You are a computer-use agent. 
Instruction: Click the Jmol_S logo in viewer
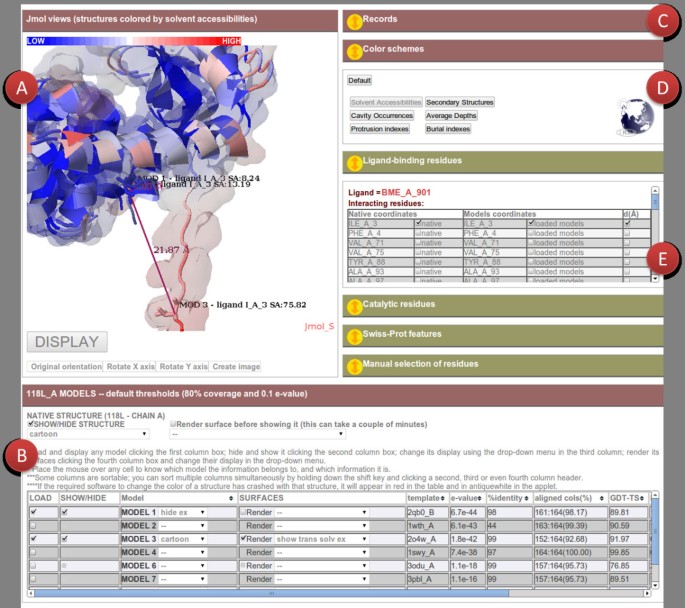click(317, 325)
